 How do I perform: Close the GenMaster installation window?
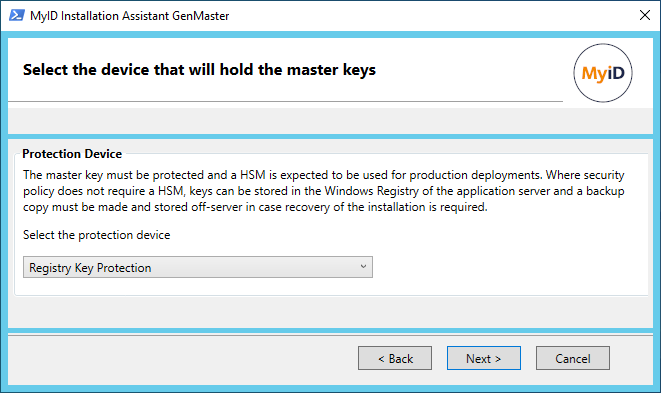click(x=645, y=16)
